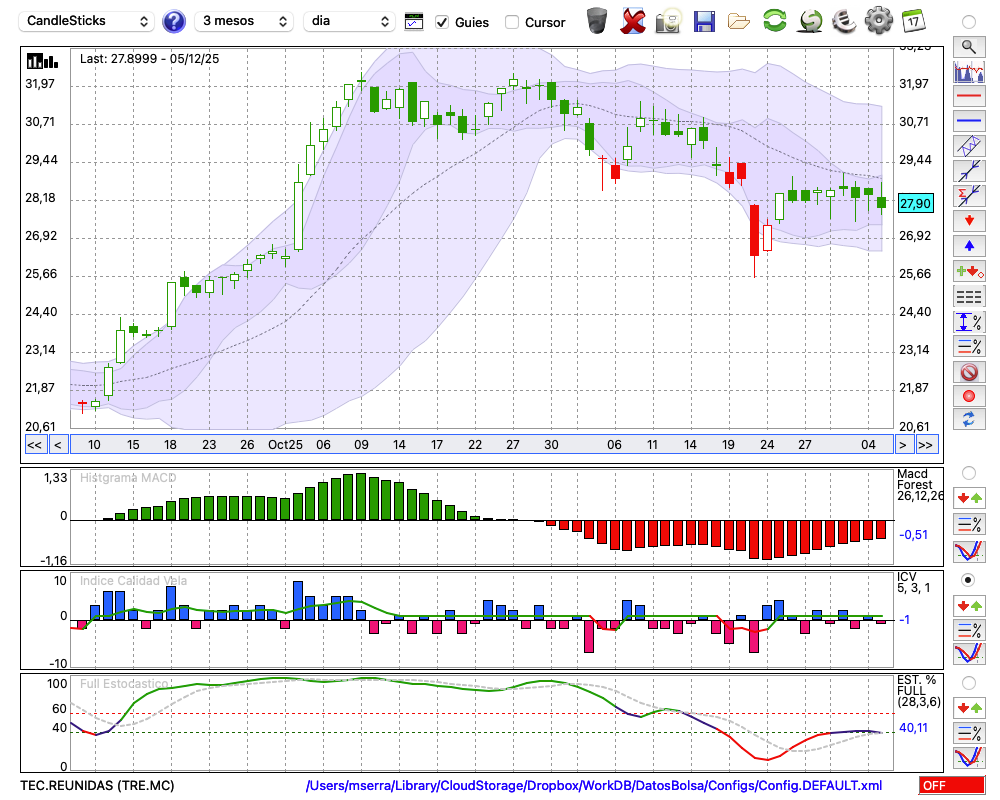Open the 'dia' interval dropdown
Screen dimensions: 1000x800
pyautogui.click(x=349, y=21)
